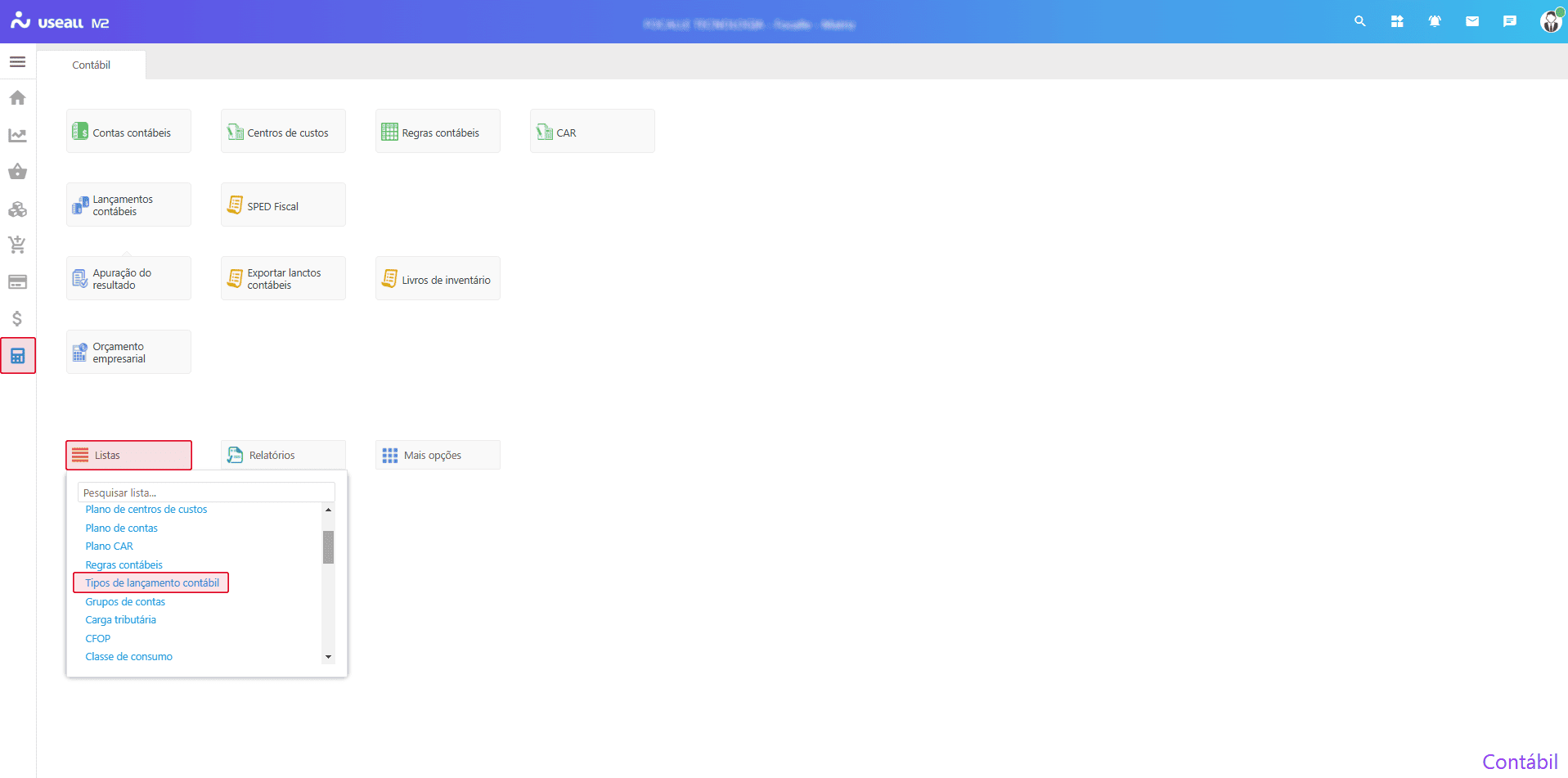Open the user avatar profile menu
This screenshot has width=1568, height=778.
(x=1551, y=21)
